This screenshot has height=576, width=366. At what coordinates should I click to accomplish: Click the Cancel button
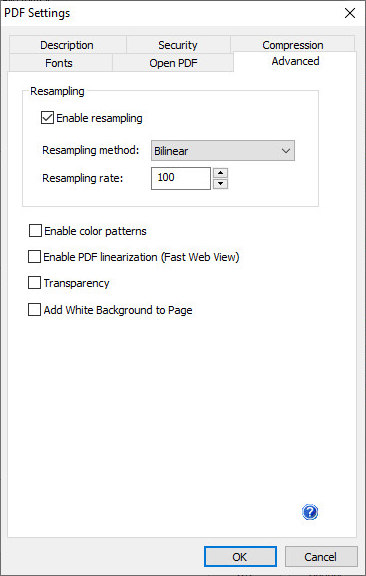tap(321, 557)
